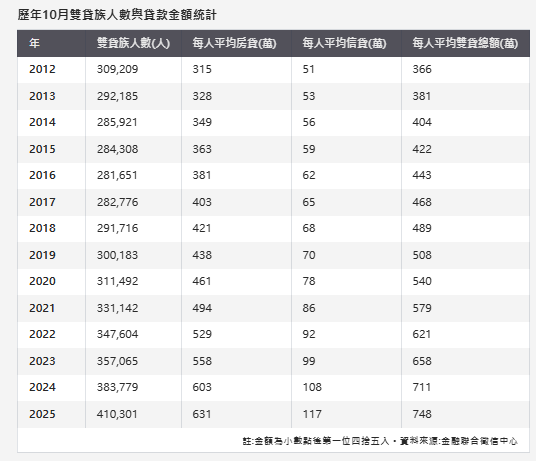Viewport: 536px width, 461px height.
Task: Click the value 281,651
Action: (117, 175)
